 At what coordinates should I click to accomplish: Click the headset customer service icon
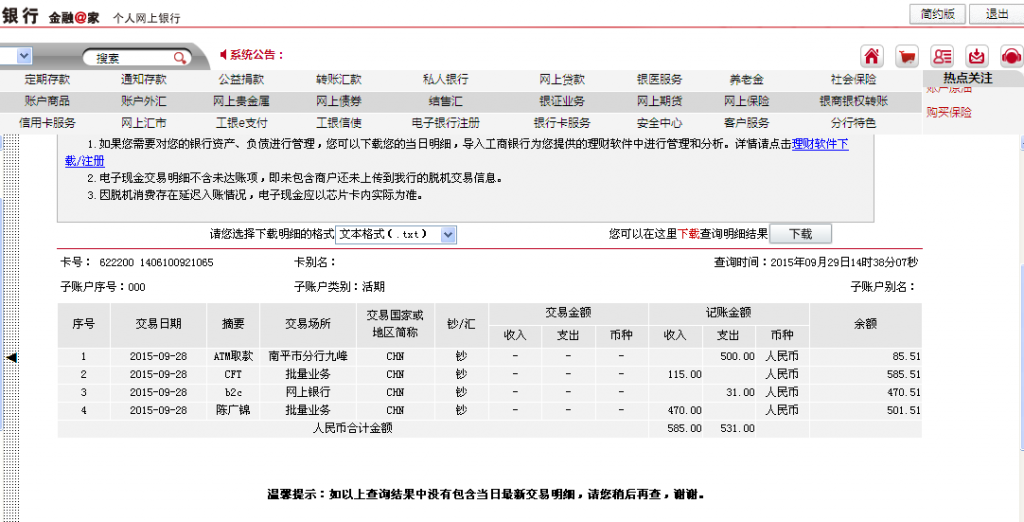tap(1011, 56)
